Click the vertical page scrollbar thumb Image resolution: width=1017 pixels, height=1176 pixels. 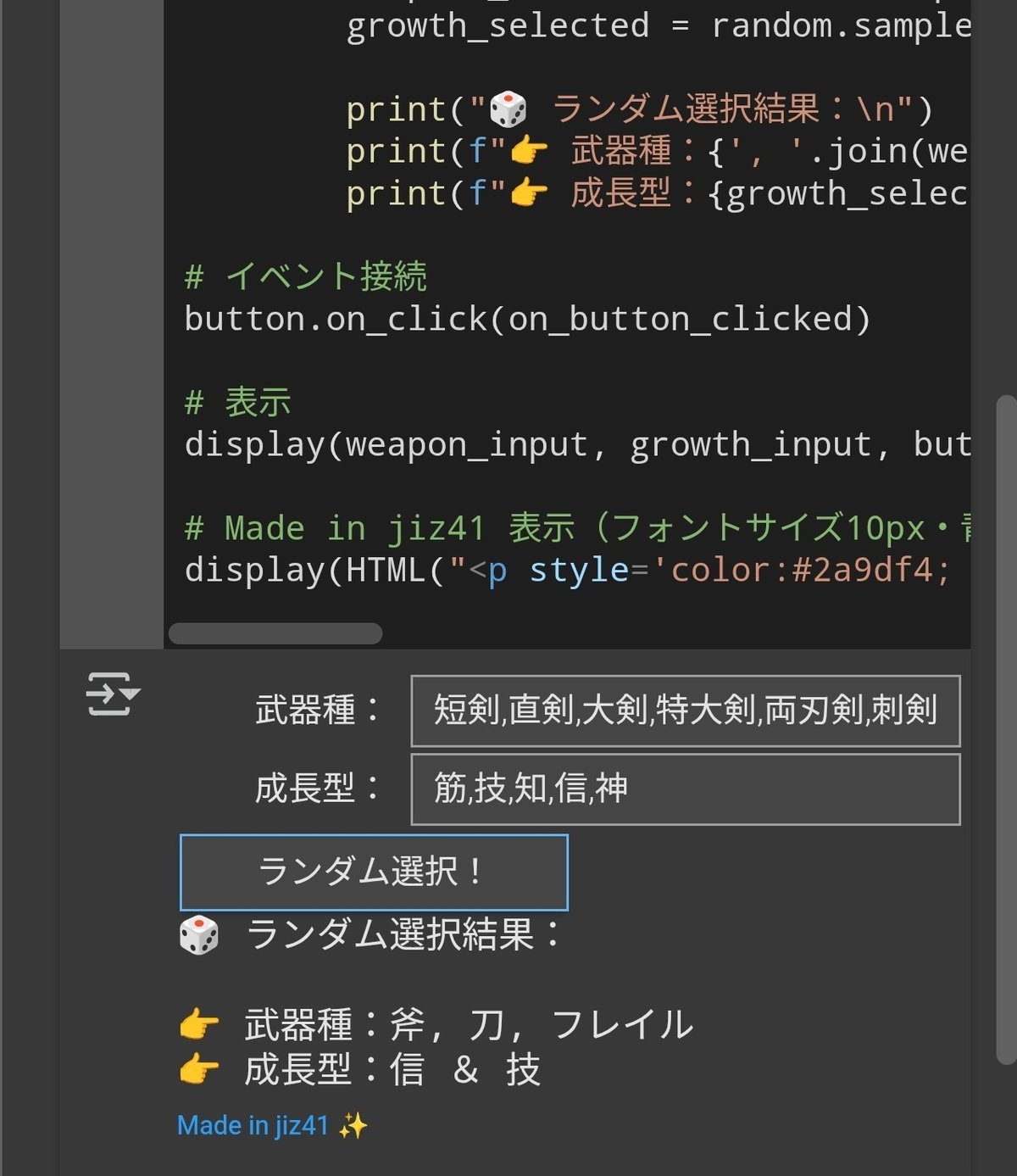(x=1005, y=729)
